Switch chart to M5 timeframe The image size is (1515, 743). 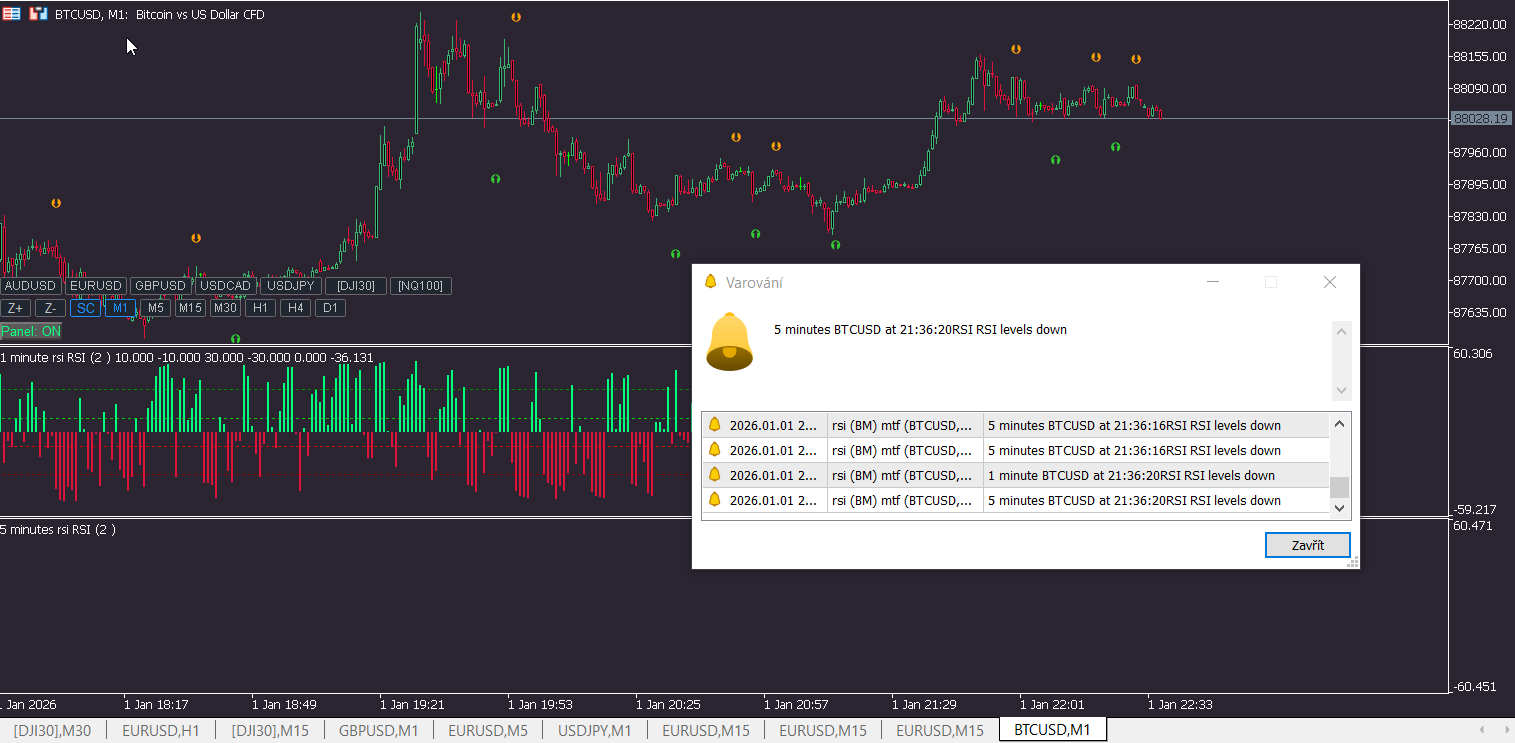pos(156,308)
